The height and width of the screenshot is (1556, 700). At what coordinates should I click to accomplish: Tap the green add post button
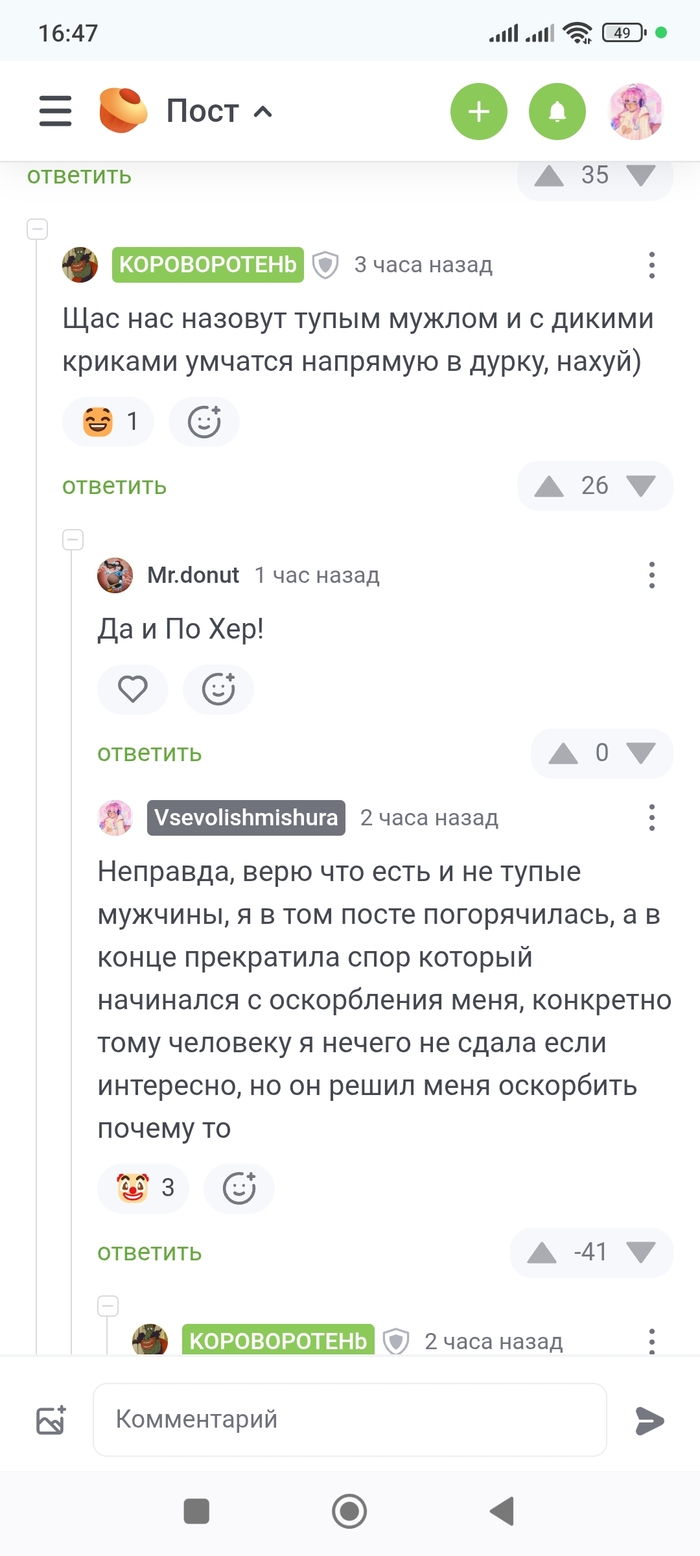479,111
